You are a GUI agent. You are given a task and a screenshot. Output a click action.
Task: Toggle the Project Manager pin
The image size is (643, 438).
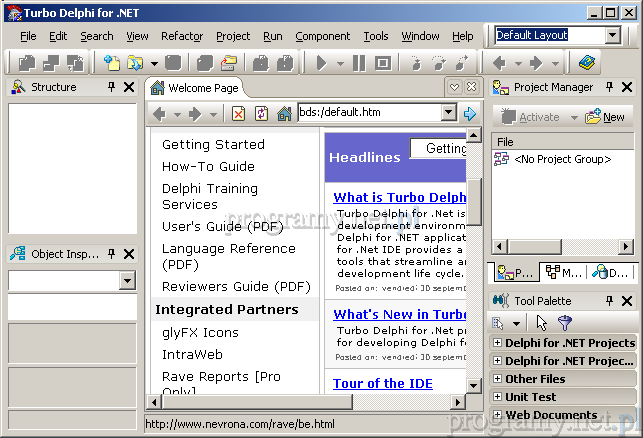click(609, 87)
